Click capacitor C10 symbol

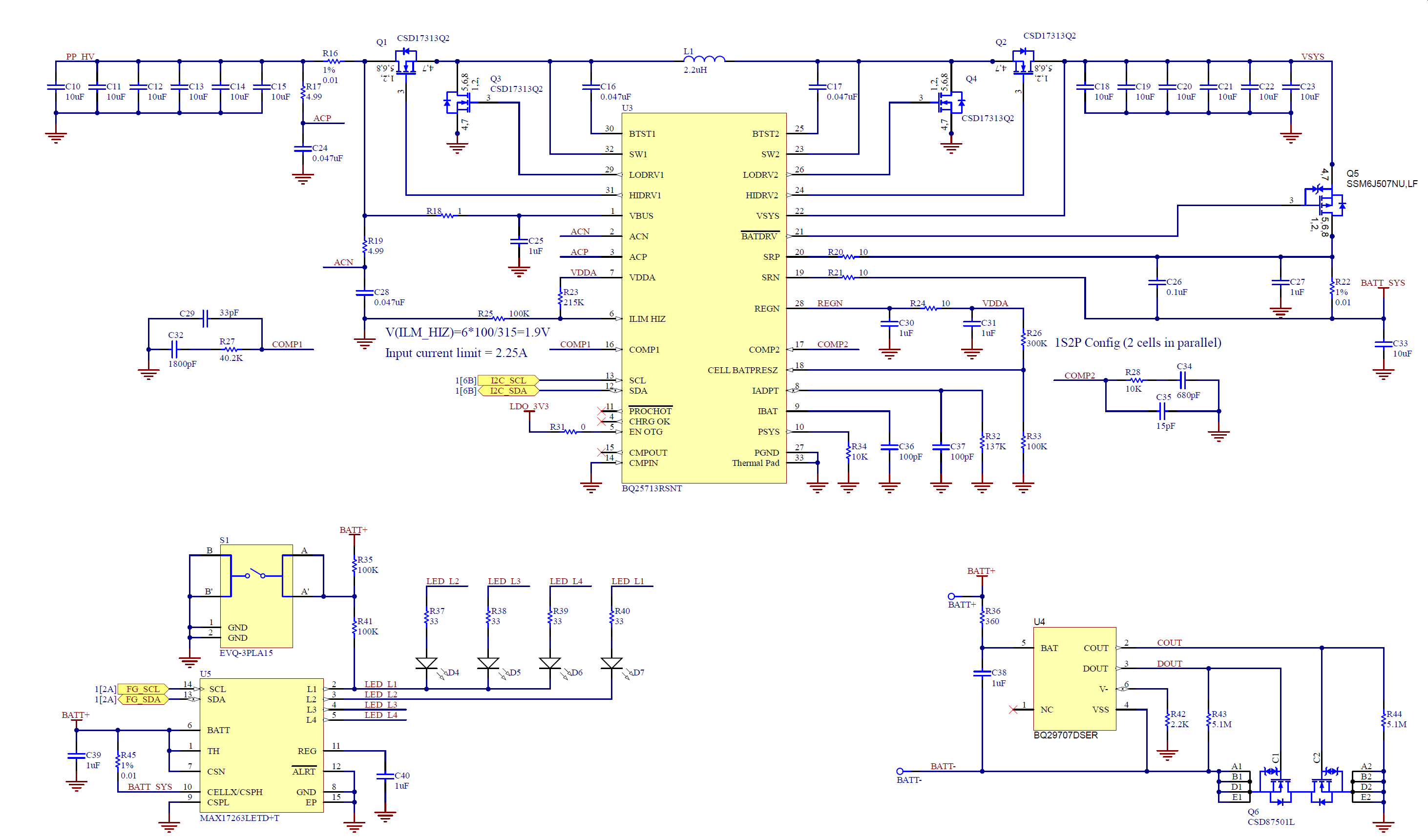(56, 87)
